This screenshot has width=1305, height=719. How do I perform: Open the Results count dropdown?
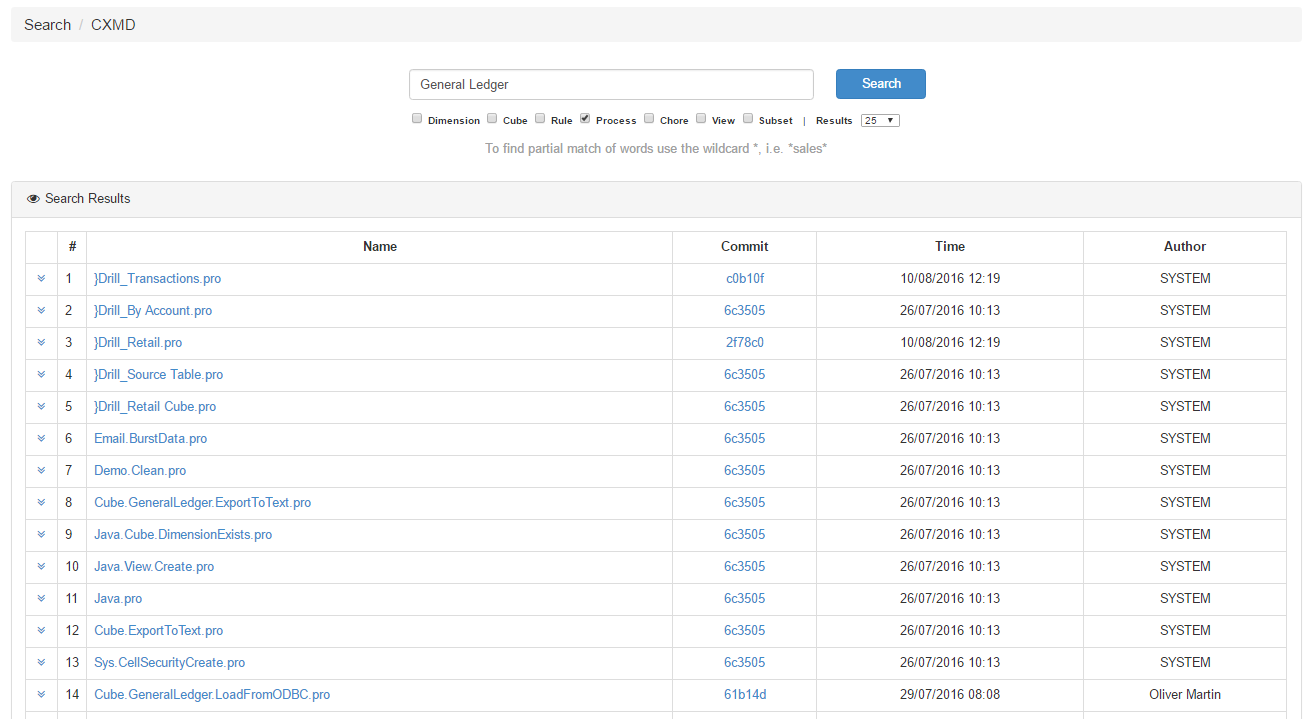(x=880, y=119)
